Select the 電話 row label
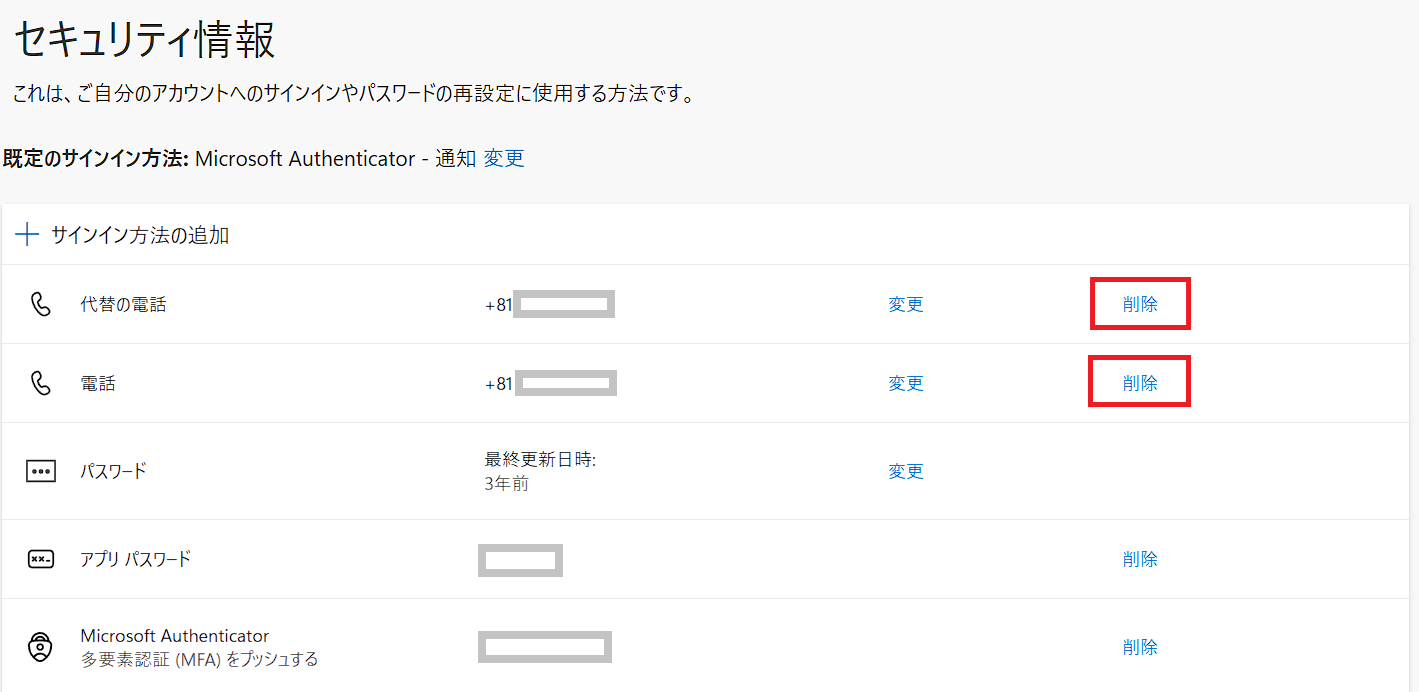Screen dimensions: 1419x692 pyautogui.click(x=98, y=383)
